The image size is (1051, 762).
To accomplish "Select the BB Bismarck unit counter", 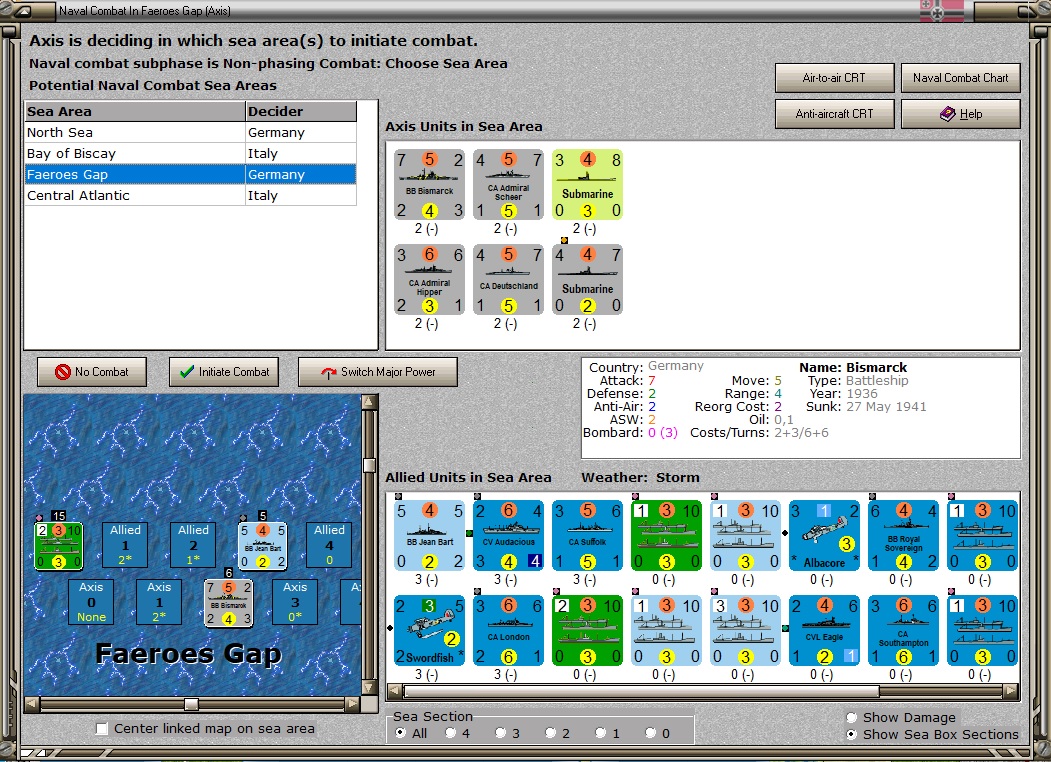I will [x=429, y=185].
